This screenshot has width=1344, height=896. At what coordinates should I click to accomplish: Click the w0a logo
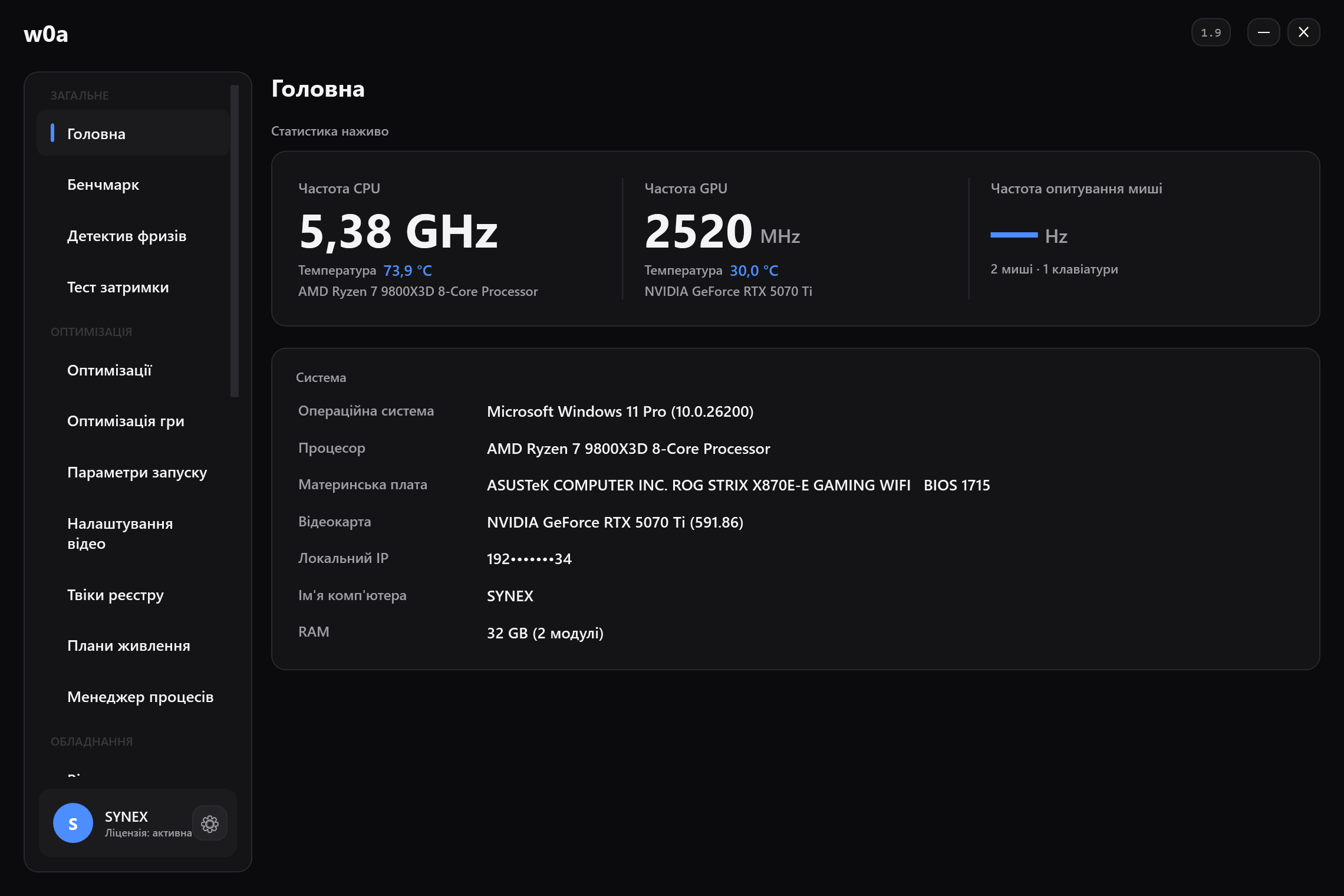(x=46, y=34)
